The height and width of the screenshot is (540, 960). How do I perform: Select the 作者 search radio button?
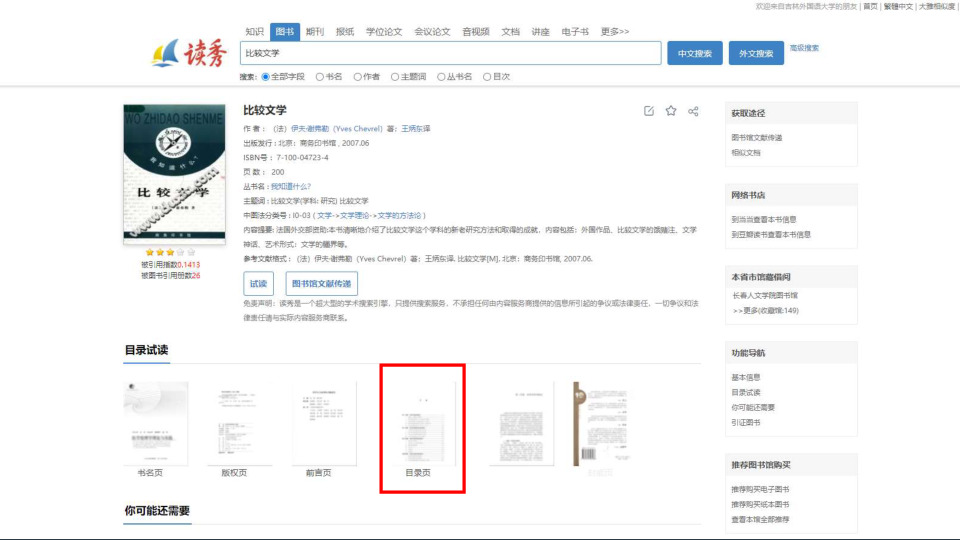coord(358,77)
